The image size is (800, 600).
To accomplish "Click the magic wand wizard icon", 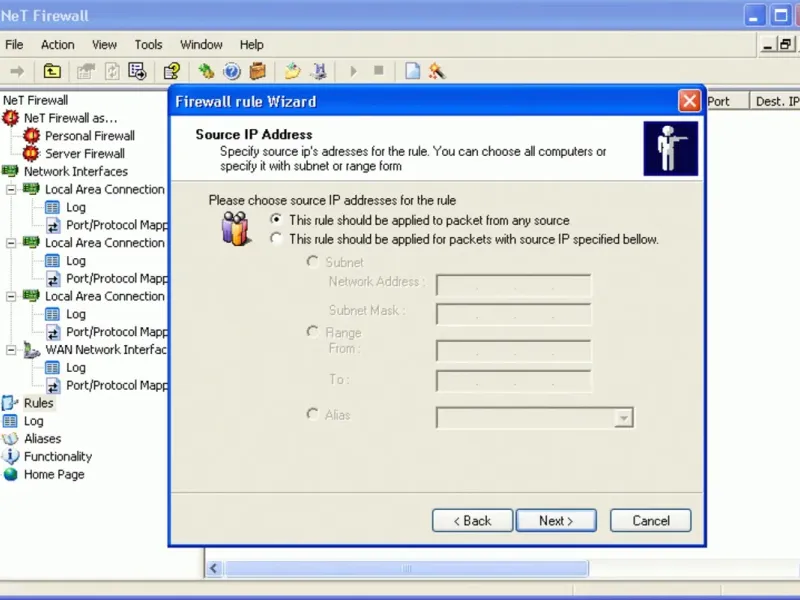I will click(437, 71).
